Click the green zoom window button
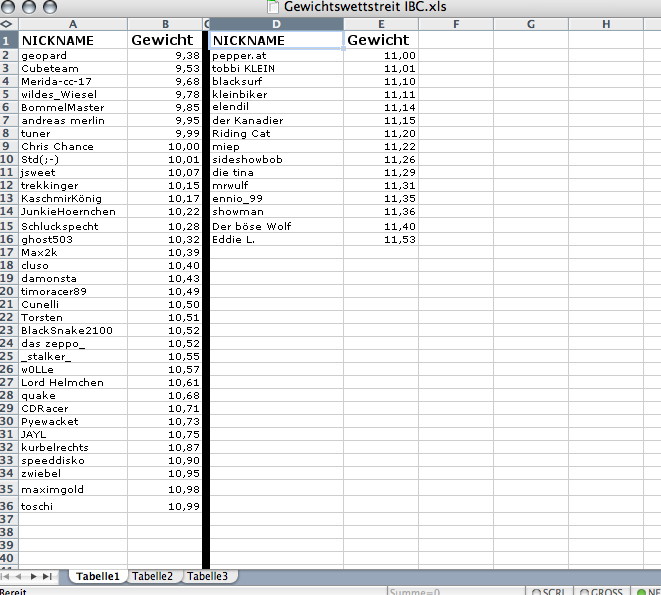Viewport: 661px width, 595px height. click(50, 7)
